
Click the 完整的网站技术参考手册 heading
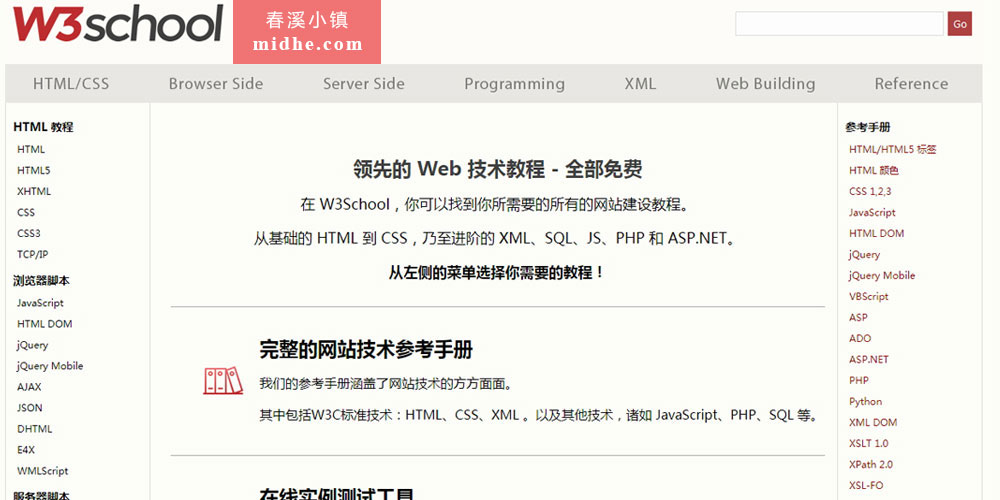[366, 349]
